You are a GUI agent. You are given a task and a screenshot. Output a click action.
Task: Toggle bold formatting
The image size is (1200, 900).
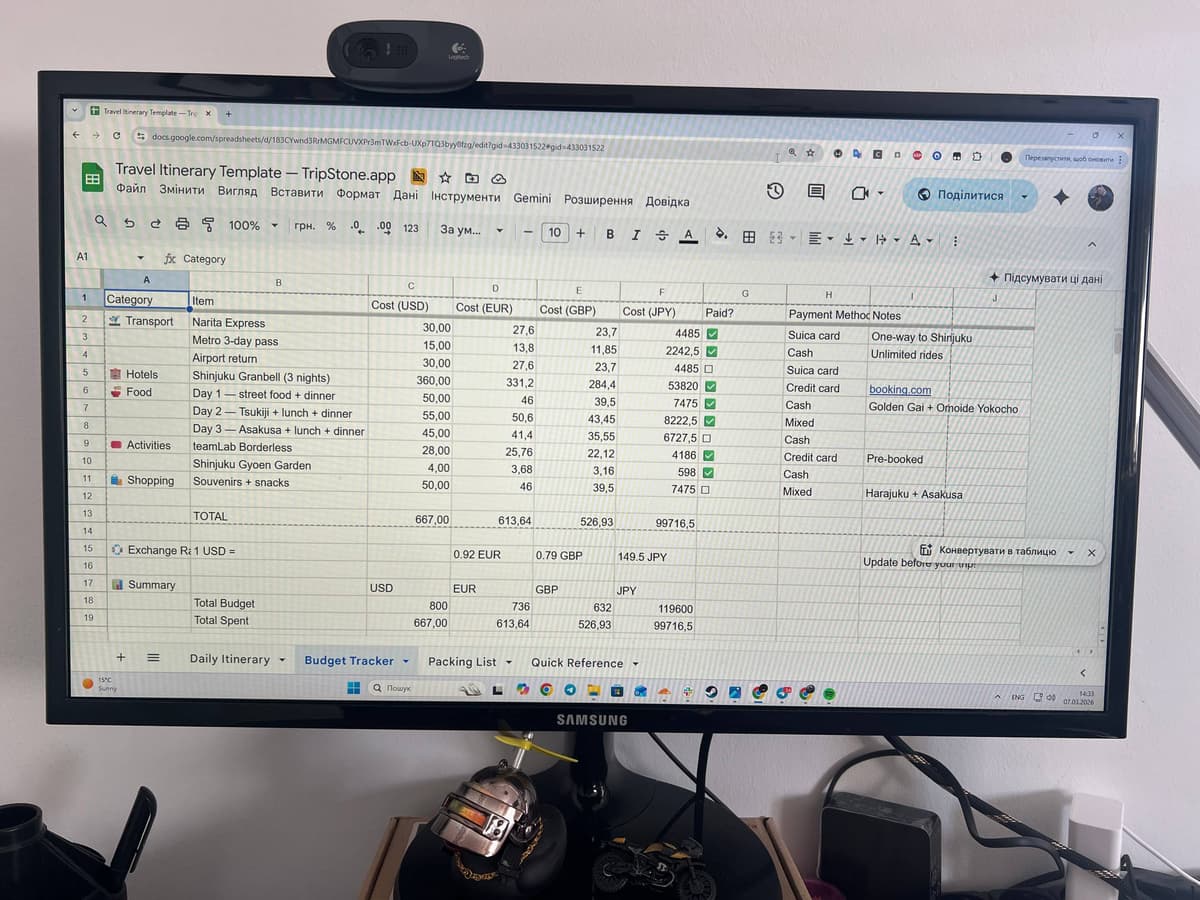coord(610,234)
